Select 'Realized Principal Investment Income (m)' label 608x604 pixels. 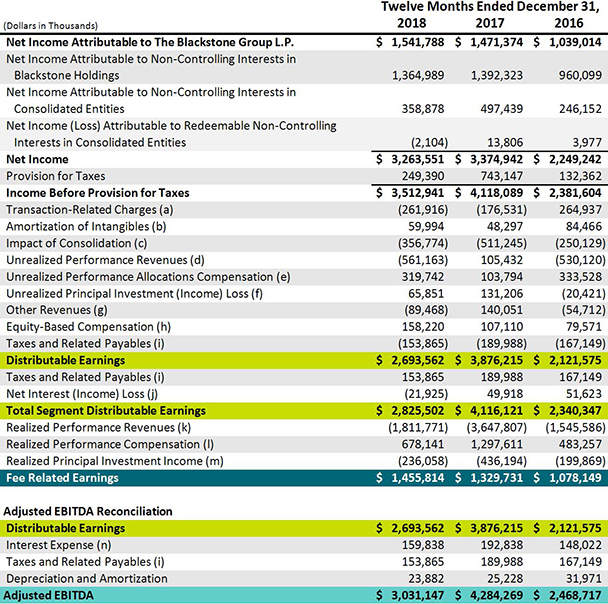point(115,461)
